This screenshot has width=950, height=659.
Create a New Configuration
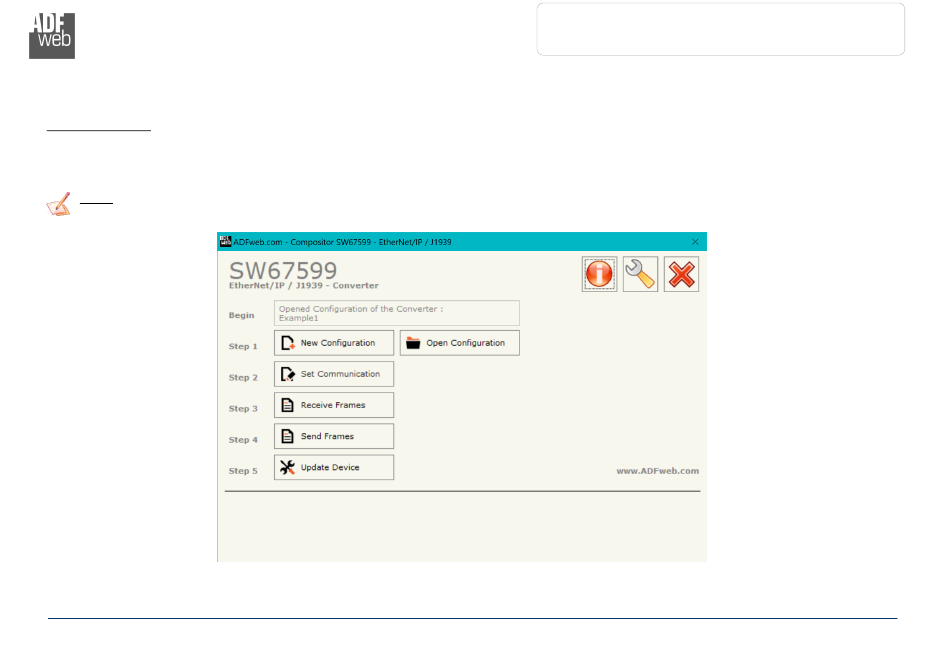[334, 343]
